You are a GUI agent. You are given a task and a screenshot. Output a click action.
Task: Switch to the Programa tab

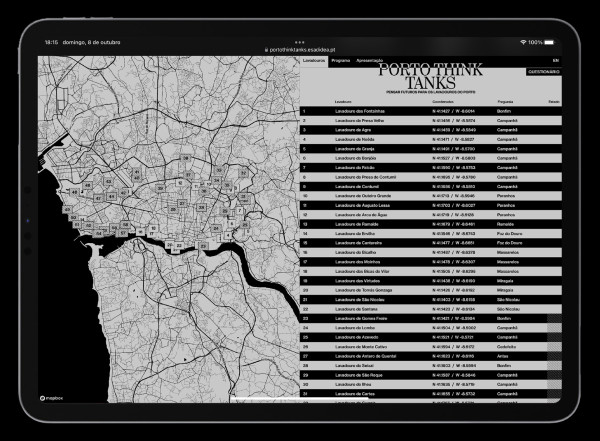340,61
